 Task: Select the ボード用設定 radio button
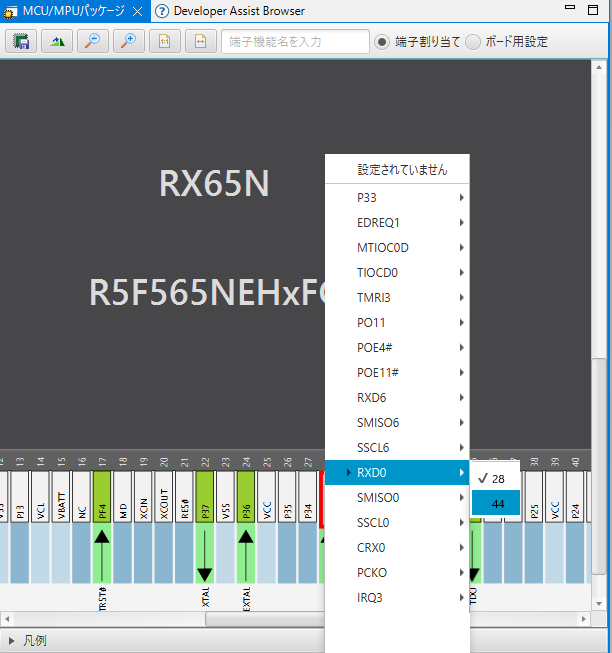pyautogui.click(x=473, y=42)
